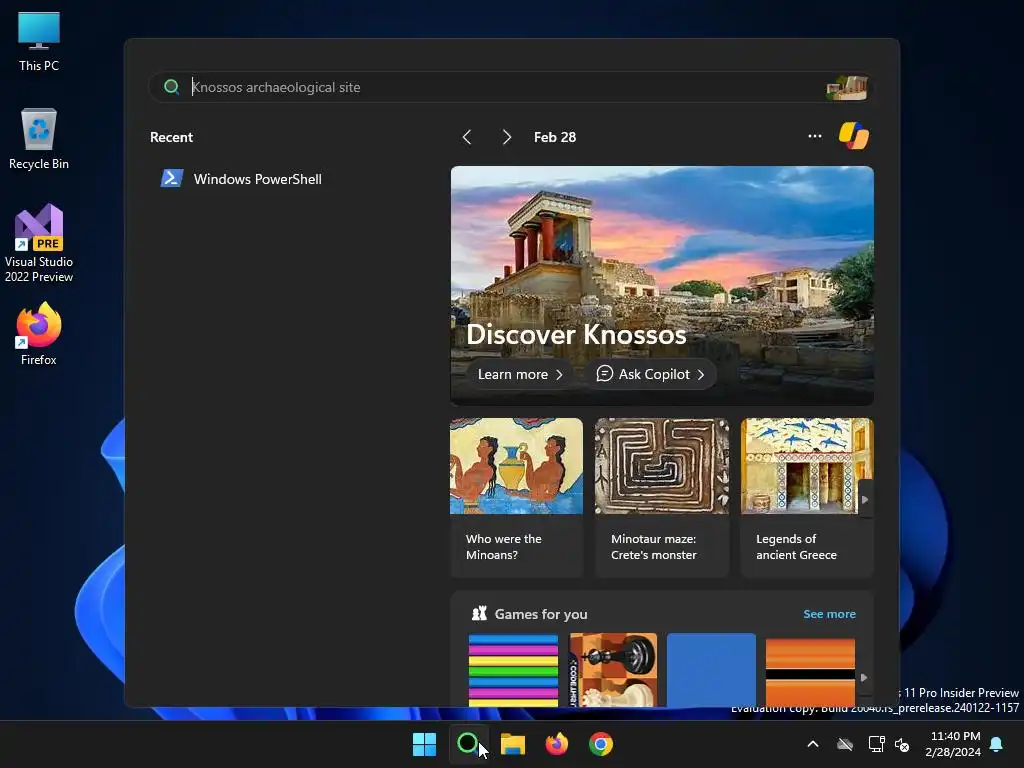This screenshot has width=1024, height=768.
Task: Open the three-dots options menu
Action: [814, 136]
